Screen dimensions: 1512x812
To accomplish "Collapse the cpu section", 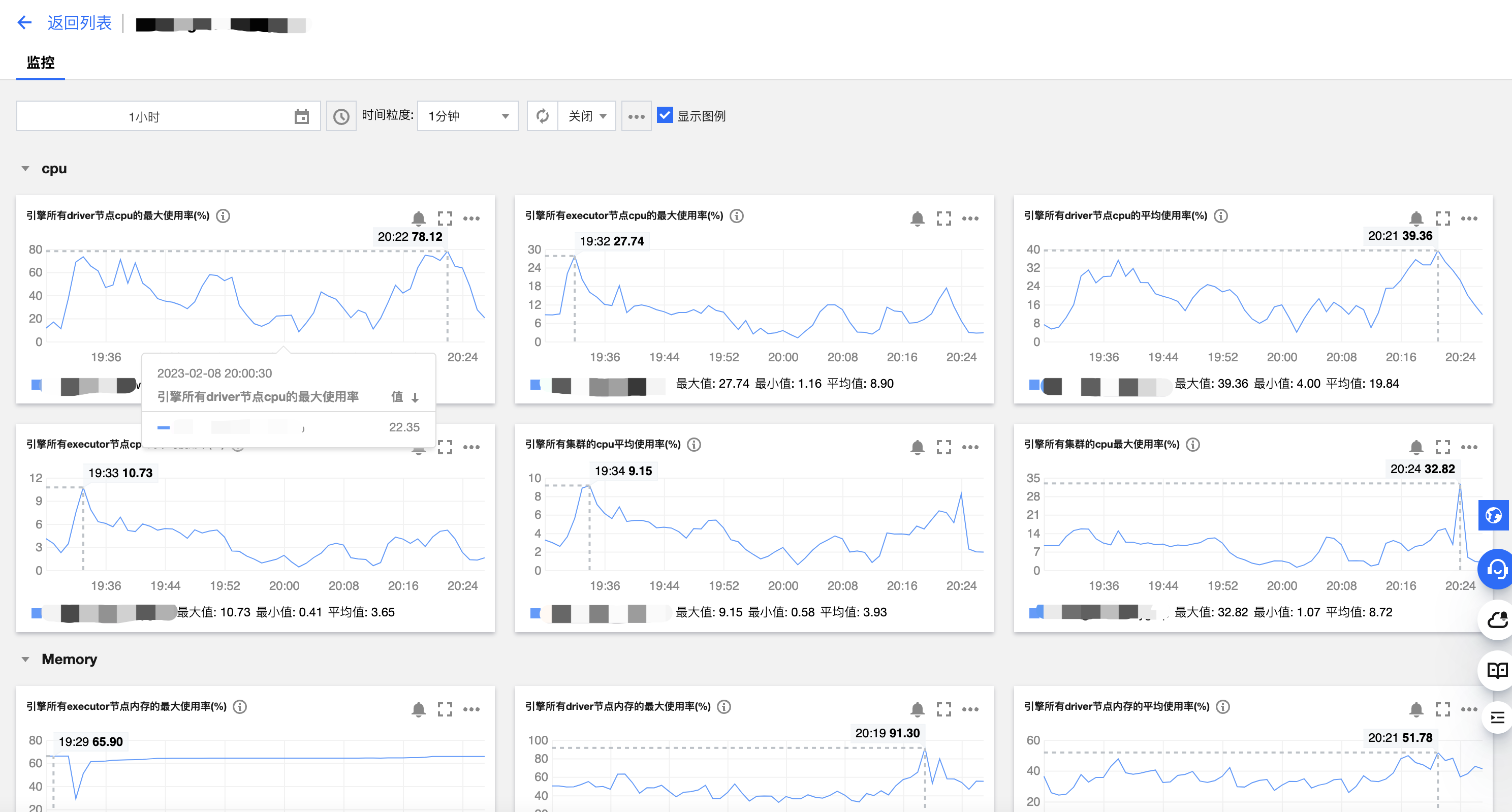I will pyautogui.click(x=25, y=169).
